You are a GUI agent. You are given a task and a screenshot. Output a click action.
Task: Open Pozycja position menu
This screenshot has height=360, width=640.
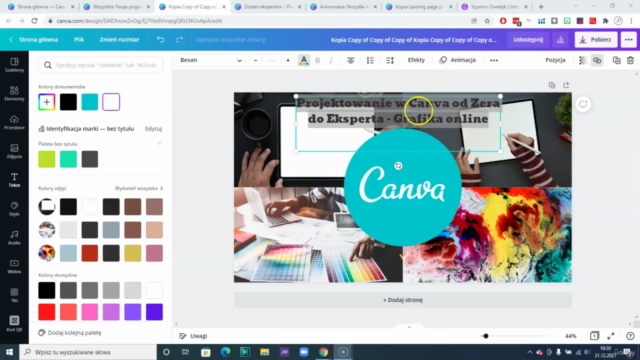[555, 60]
